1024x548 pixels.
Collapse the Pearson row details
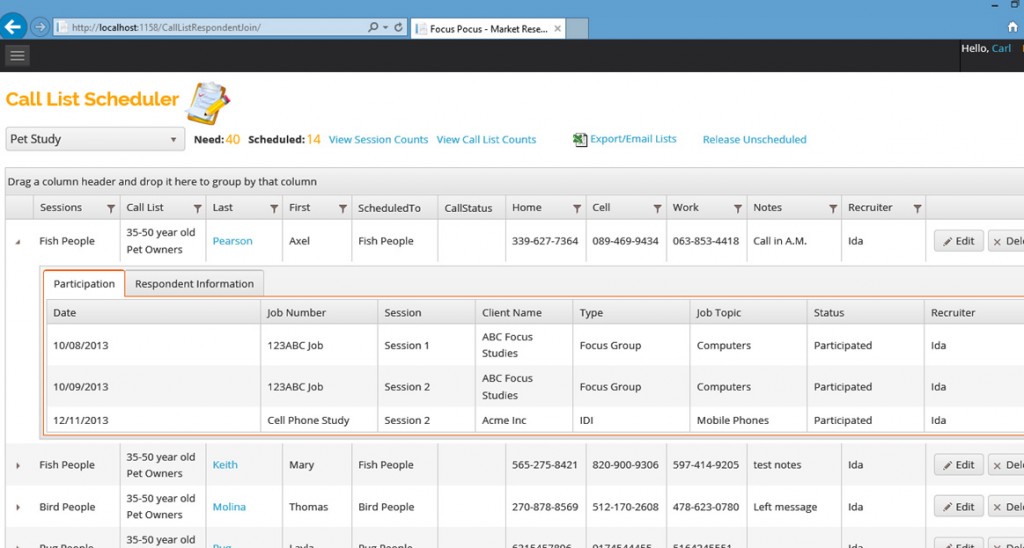pos(18,242)
